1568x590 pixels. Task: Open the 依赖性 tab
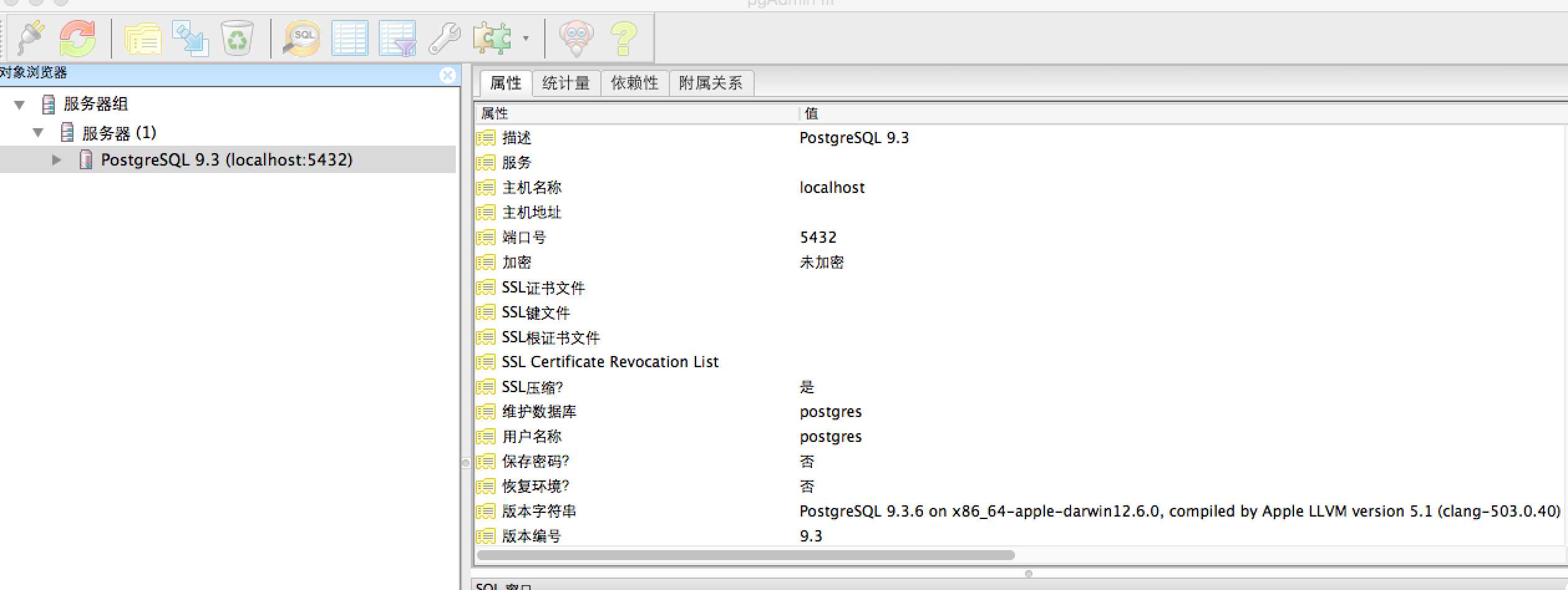[635, 83]
